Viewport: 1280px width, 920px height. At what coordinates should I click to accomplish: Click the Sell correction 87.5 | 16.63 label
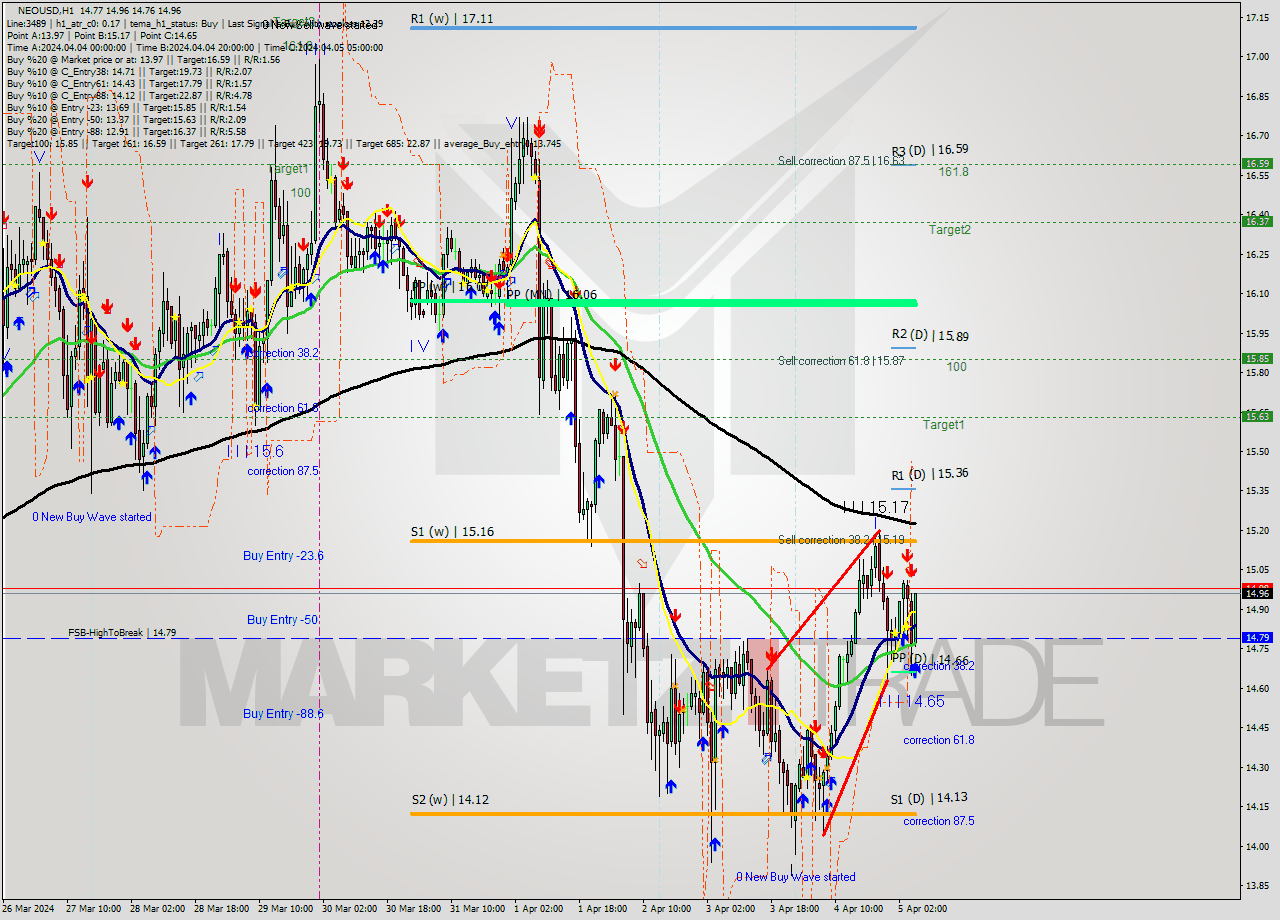tap(841, 161)
